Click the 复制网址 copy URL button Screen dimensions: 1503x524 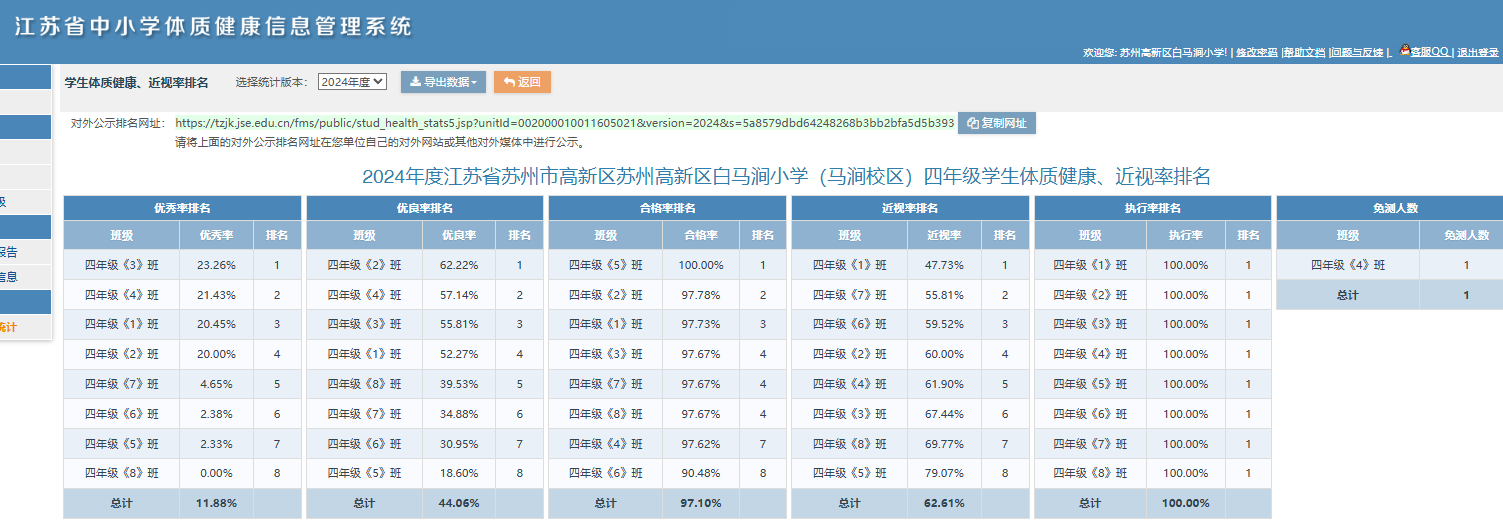[x=997, y=123]
